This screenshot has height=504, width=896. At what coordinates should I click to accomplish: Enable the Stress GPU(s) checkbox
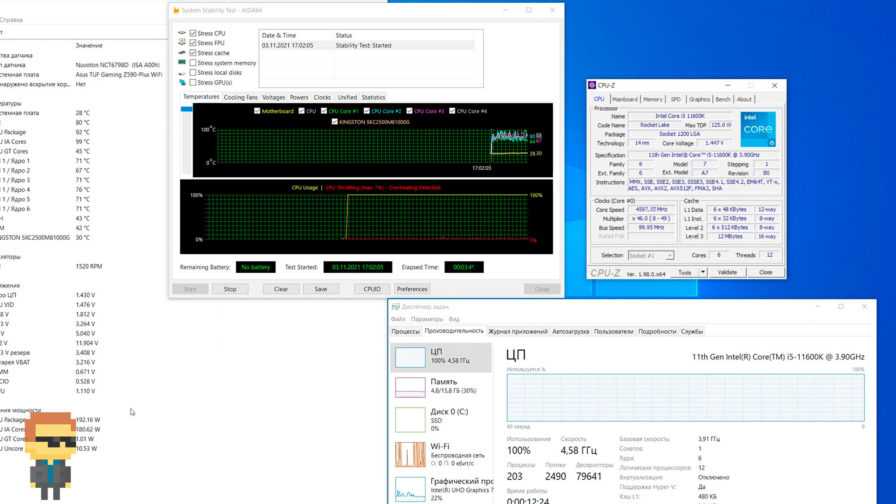click(193, 82)
